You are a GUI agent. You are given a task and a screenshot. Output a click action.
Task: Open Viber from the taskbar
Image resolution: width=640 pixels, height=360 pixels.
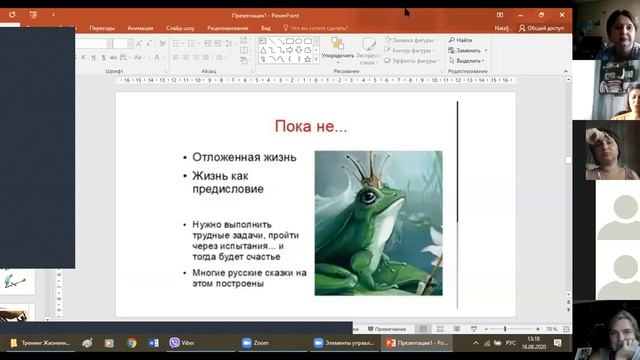click(182, 343)
